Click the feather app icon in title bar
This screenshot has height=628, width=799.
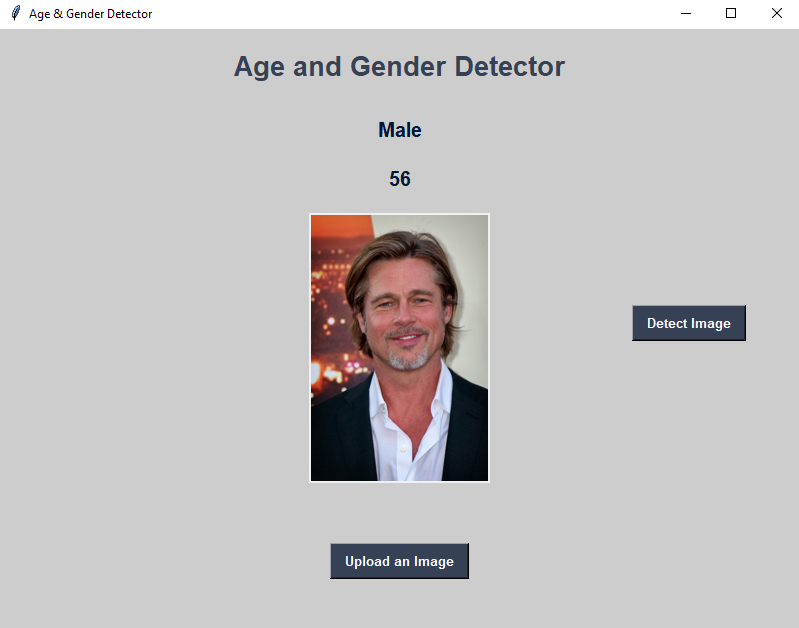point(16,13)
